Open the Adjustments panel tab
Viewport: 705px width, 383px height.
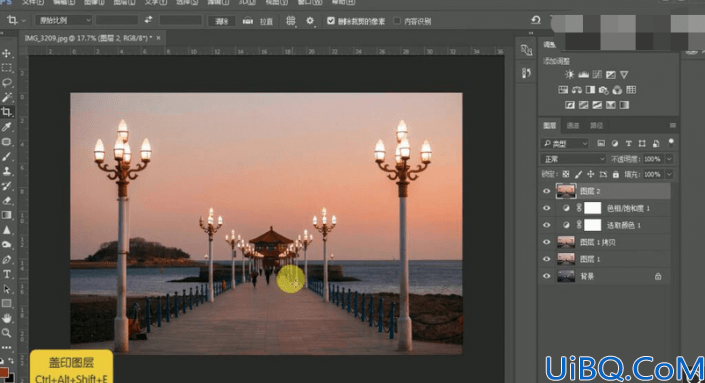549,45
